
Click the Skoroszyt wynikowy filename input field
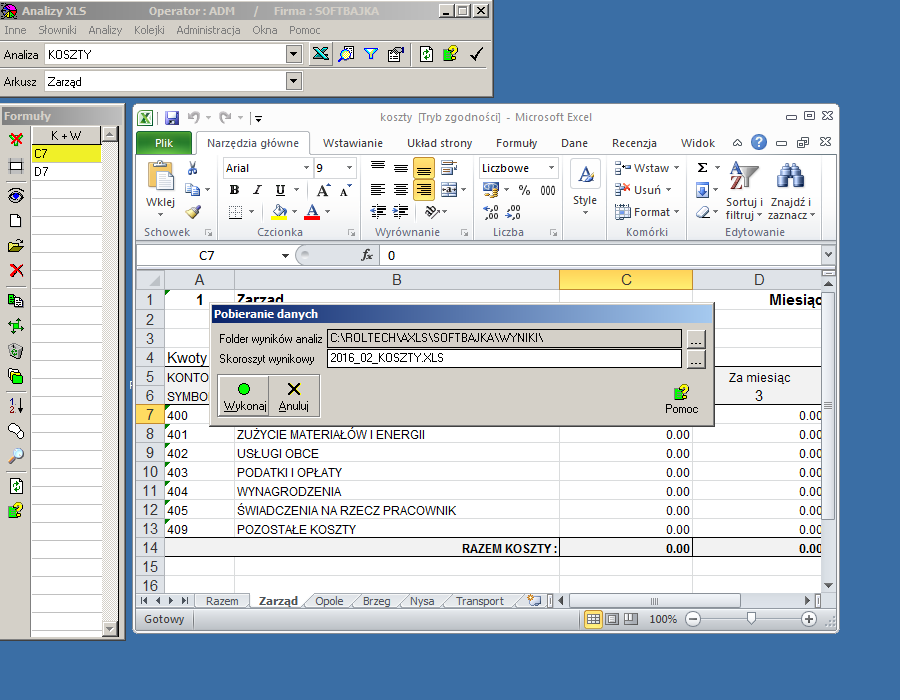click(x=505, y=358)
